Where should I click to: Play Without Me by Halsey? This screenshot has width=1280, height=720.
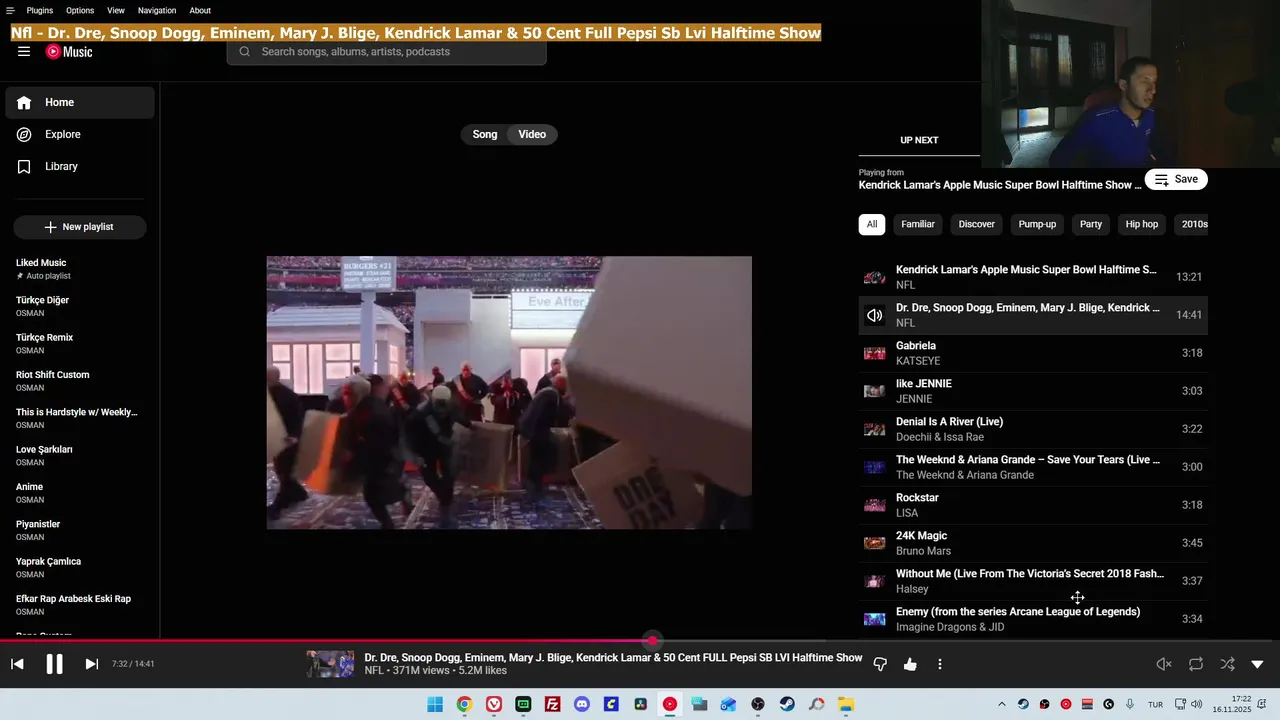pyautogui.click(x=1033, y=581)
